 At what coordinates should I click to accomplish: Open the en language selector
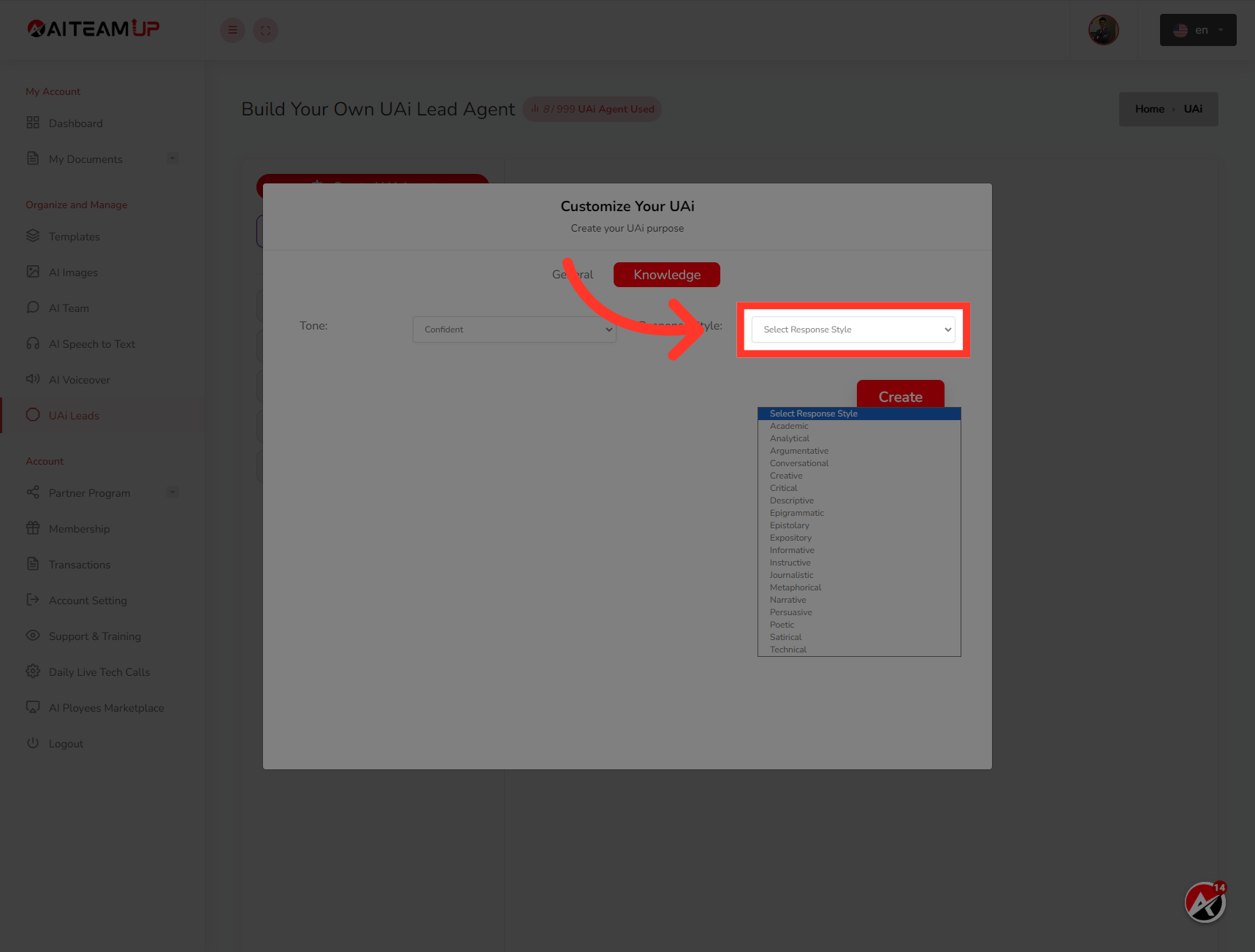(1198, 30)
